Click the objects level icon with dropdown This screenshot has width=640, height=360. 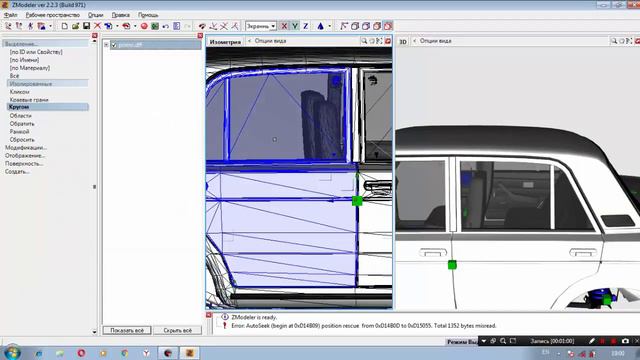(41, 26)
